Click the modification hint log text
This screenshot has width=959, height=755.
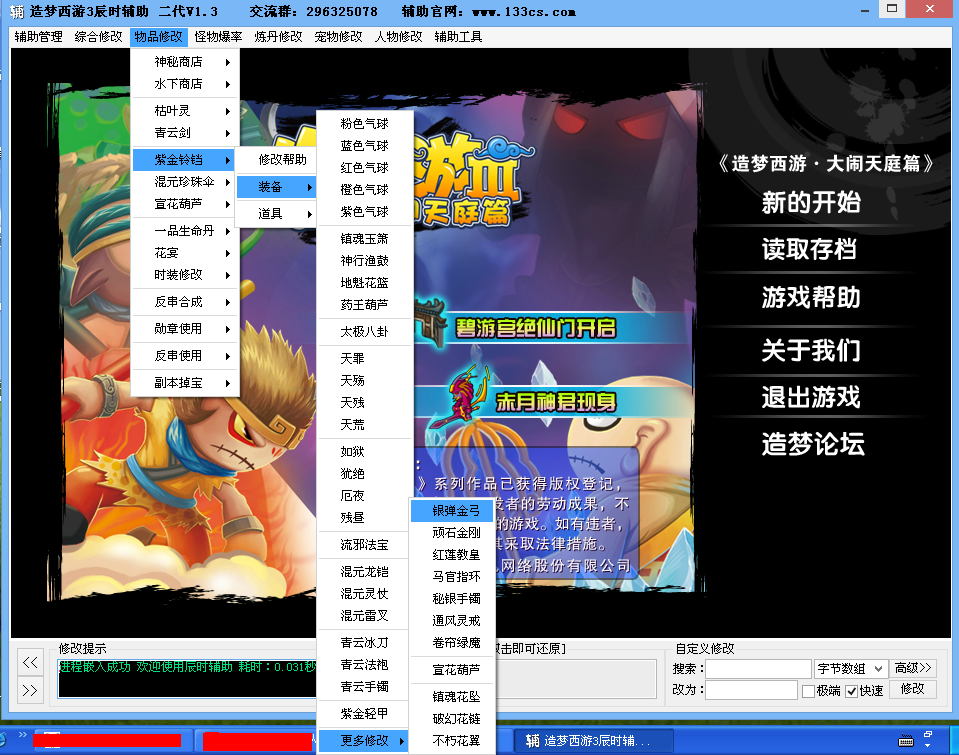tap(187, 666)
